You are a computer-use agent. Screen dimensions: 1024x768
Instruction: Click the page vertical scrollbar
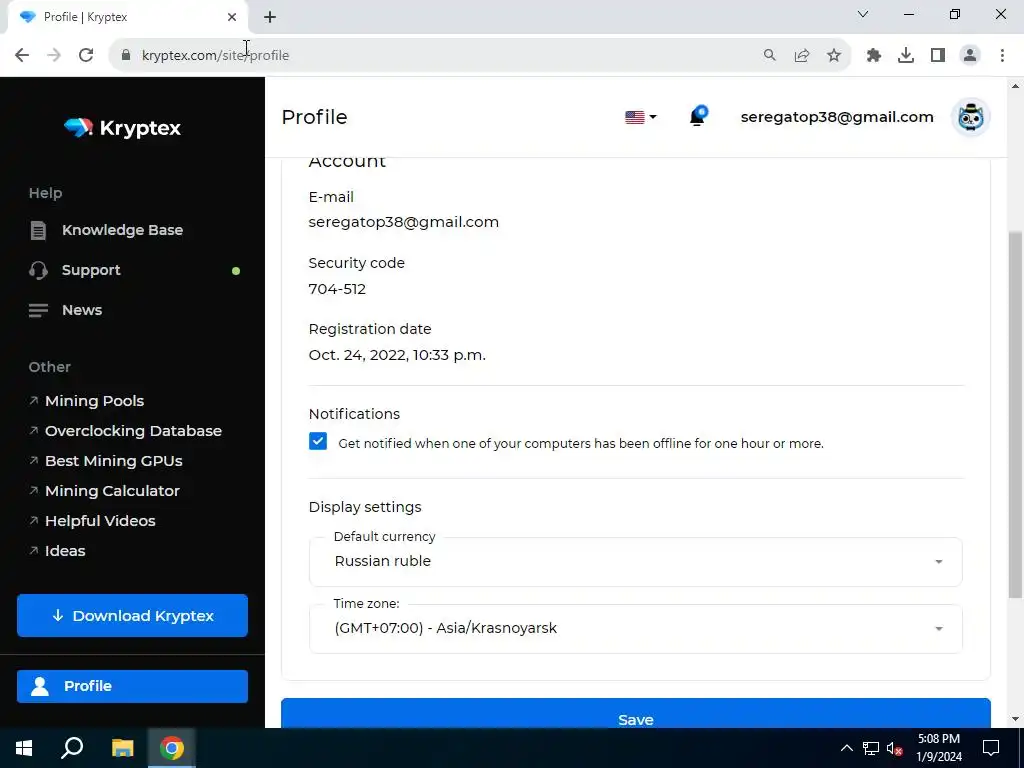coord(1015,414)
